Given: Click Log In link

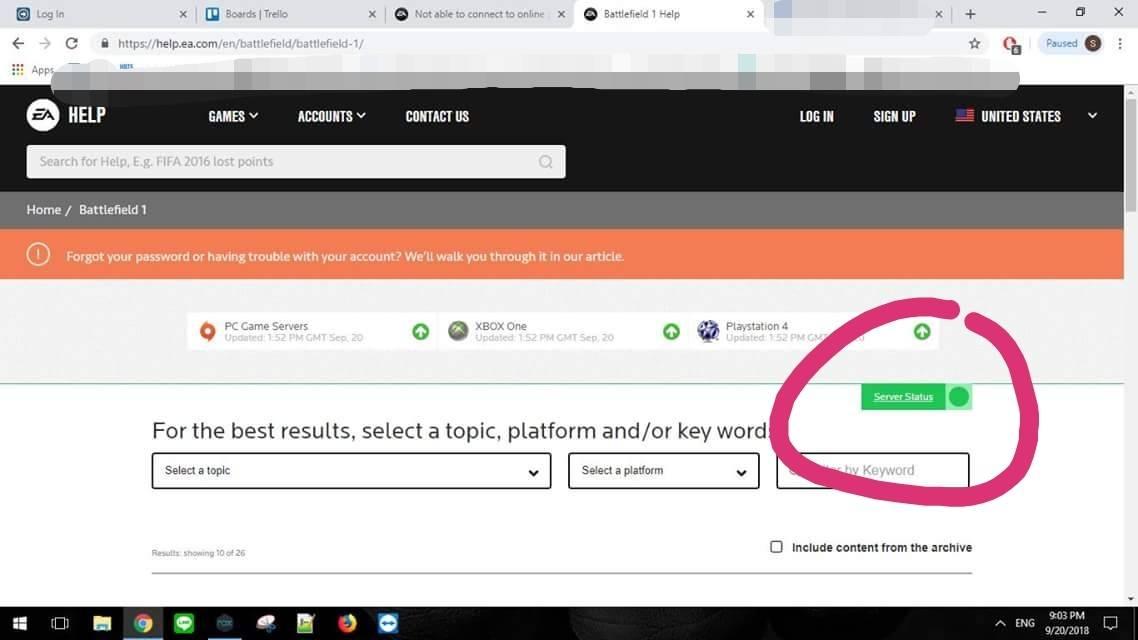Looking at the screenshot, I should pos(816,116).
